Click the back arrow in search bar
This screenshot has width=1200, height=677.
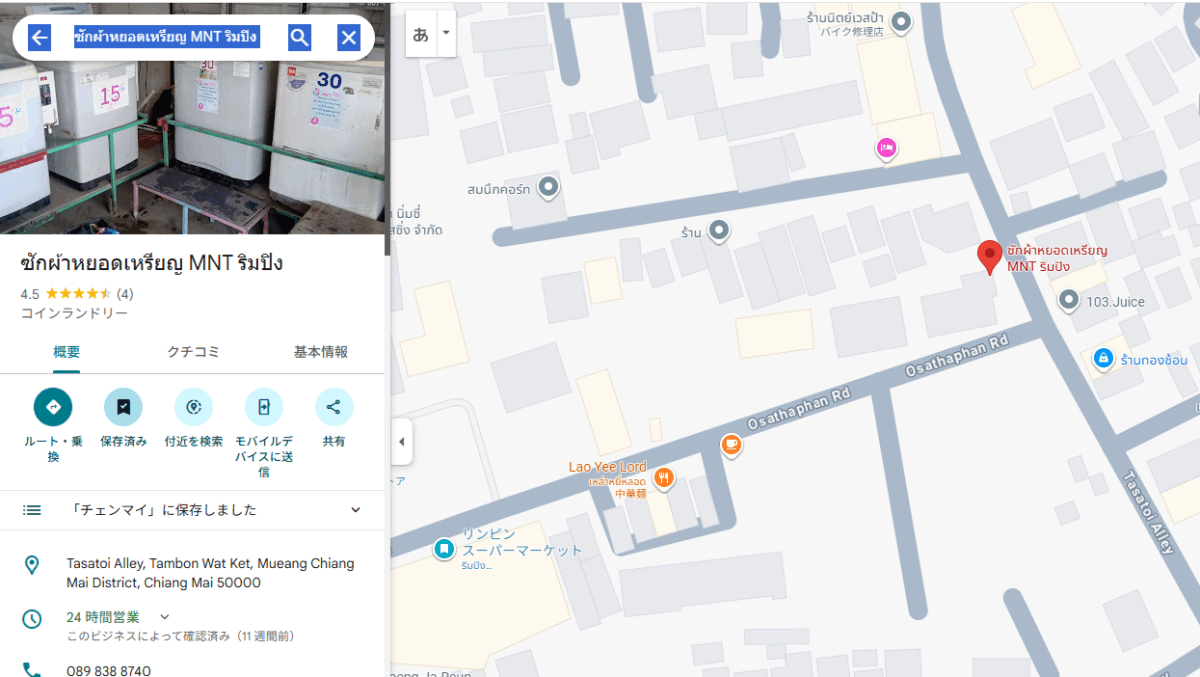coord(40,38)
